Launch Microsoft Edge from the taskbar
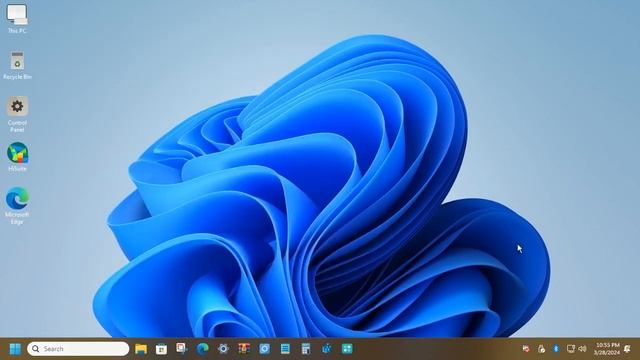Screen dimensions: 640x360 click(202, 349)
